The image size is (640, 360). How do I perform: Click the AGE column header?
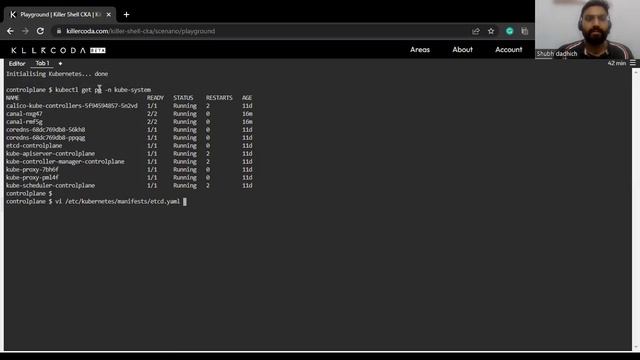click(x=247, y=98)
